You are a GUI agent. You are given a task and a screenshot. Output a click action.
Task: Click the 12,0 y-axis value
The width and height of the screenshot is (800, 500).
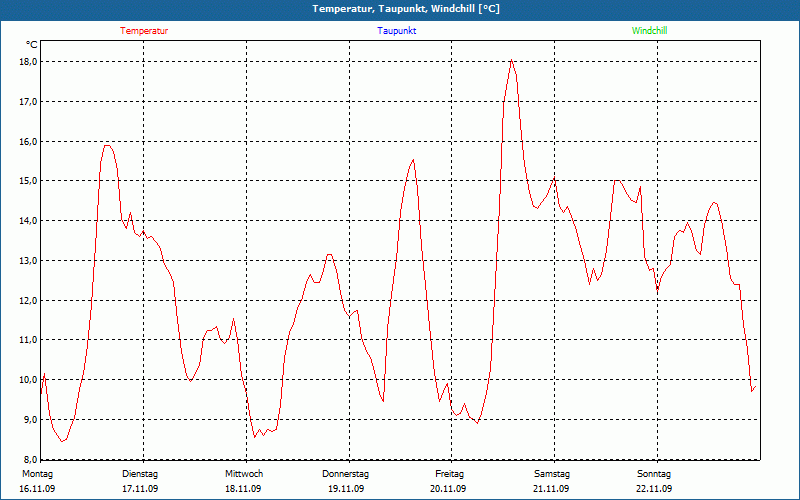(29, 300)
